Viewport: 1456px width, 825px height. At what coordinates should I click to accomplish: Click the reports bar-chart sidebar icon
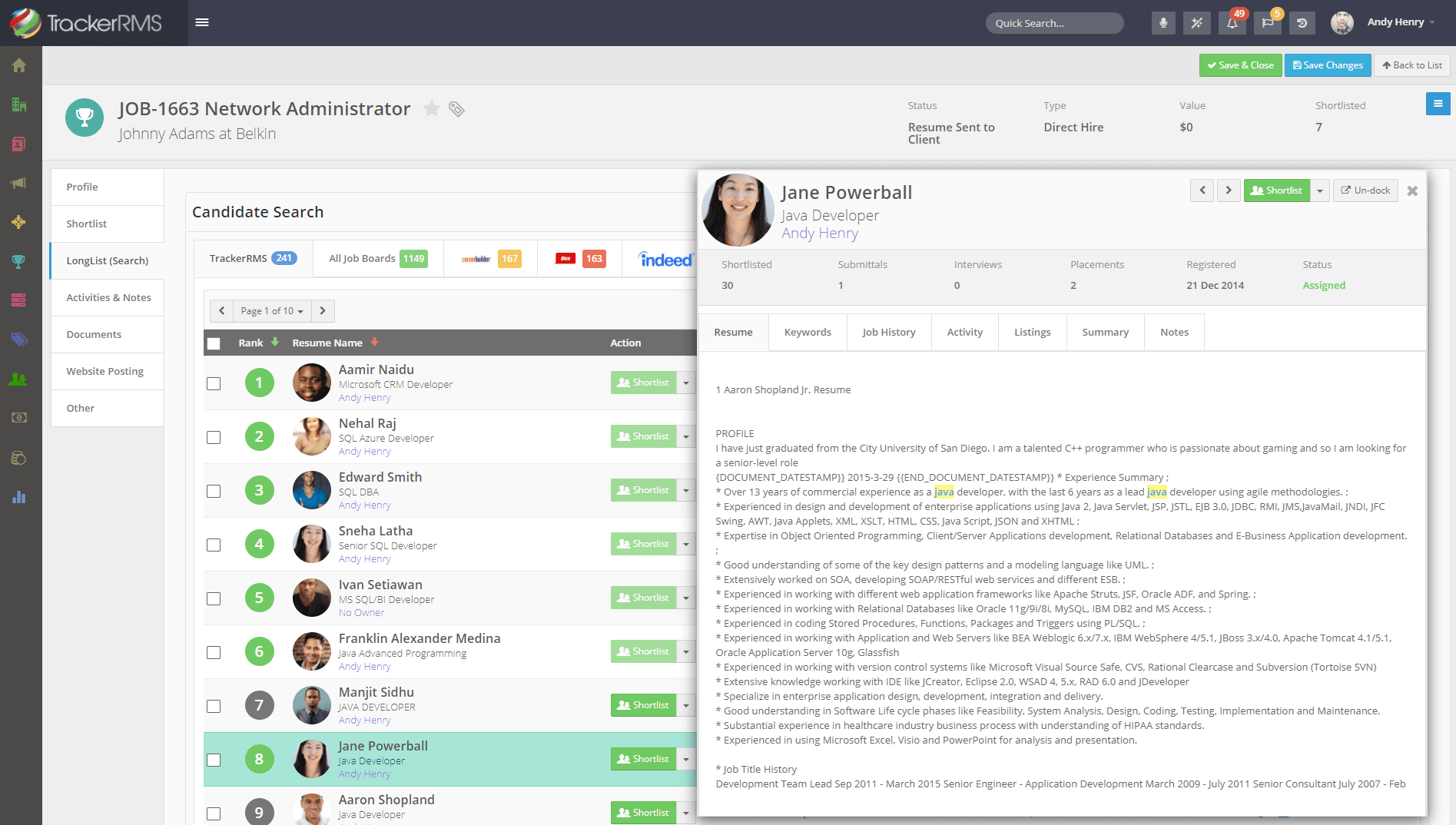[x=18, y=497]
